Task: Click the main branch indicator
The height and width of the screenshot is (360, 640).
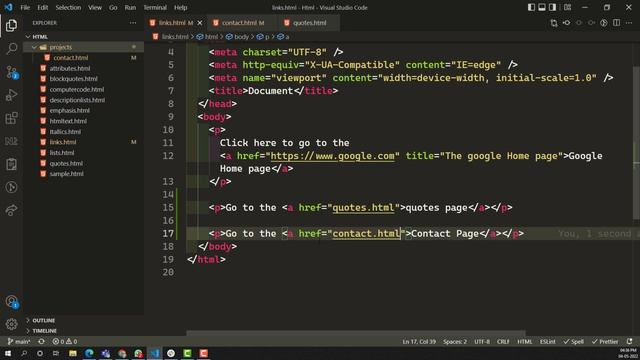Action: click(19, 341)
